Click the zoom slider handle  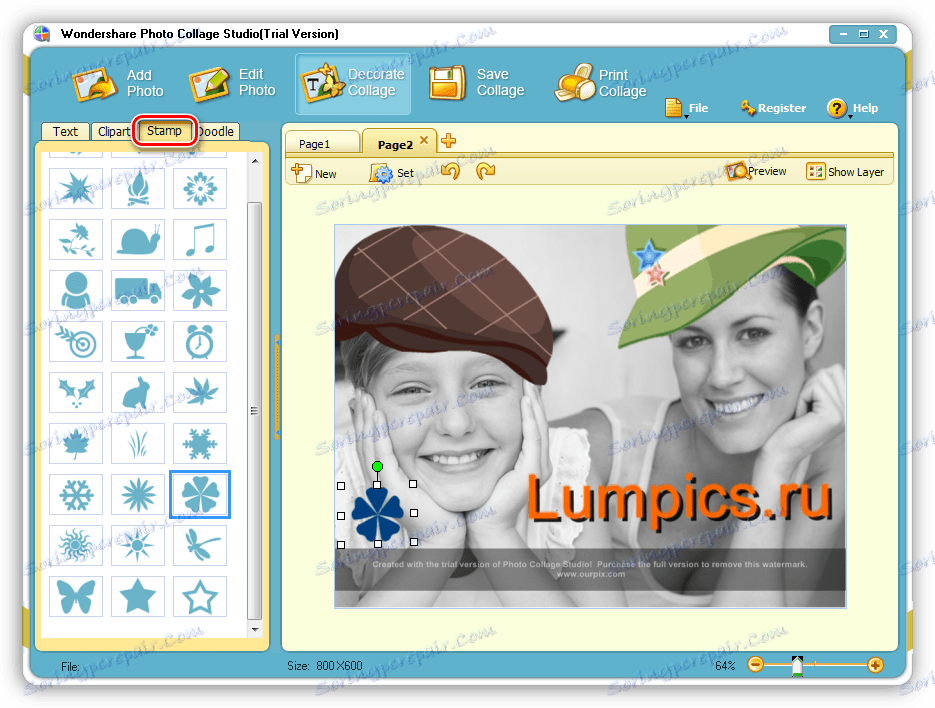[x=797, y=666]
